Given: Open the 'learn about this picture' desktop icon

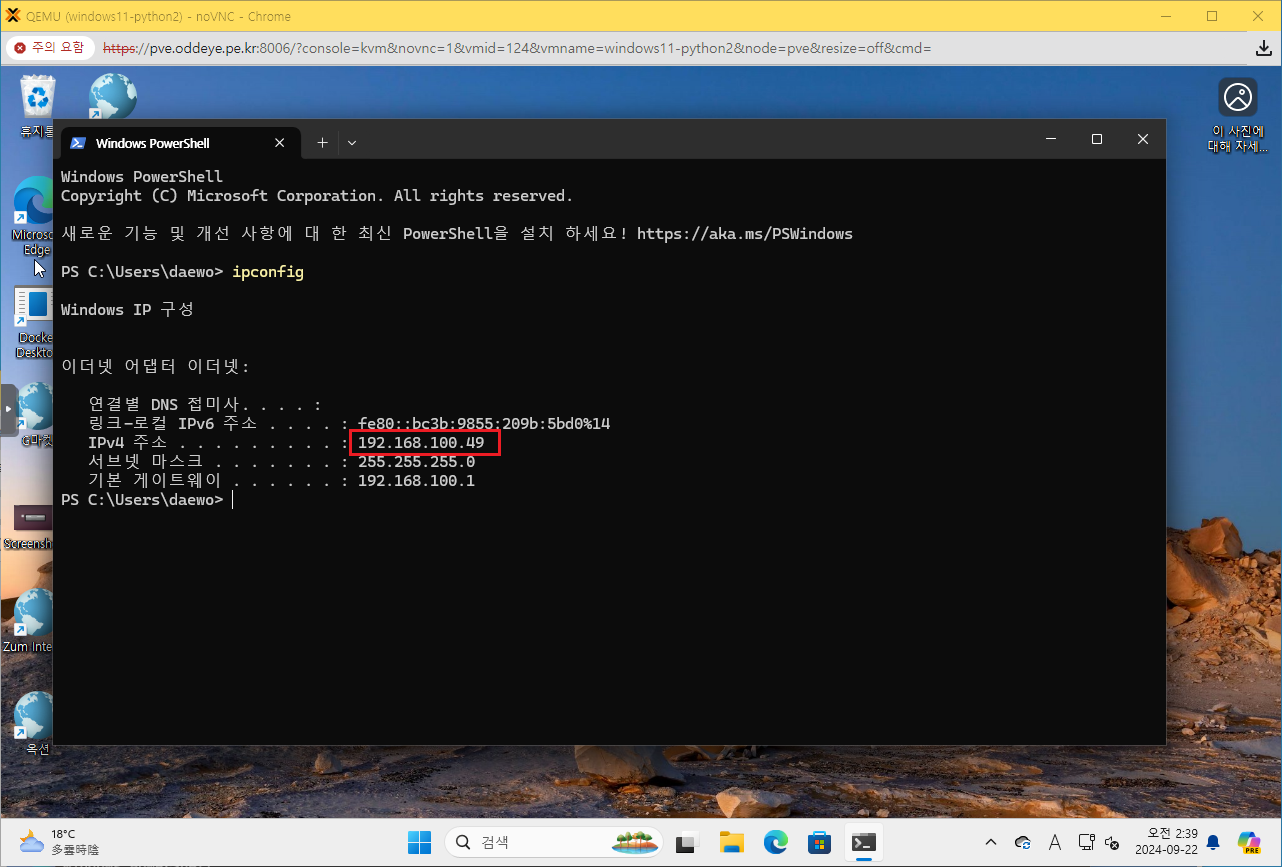Looking at the screenshot, I should click(1238, 115).
